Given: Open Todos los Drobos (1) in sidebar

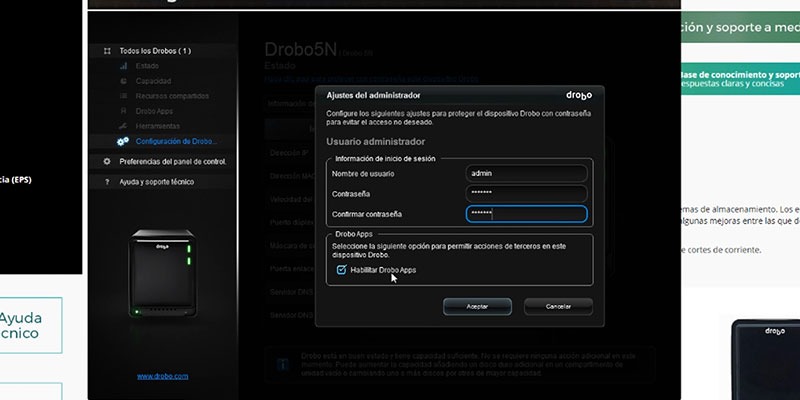Looking at the screenshot, I should [x=155, y=51].
